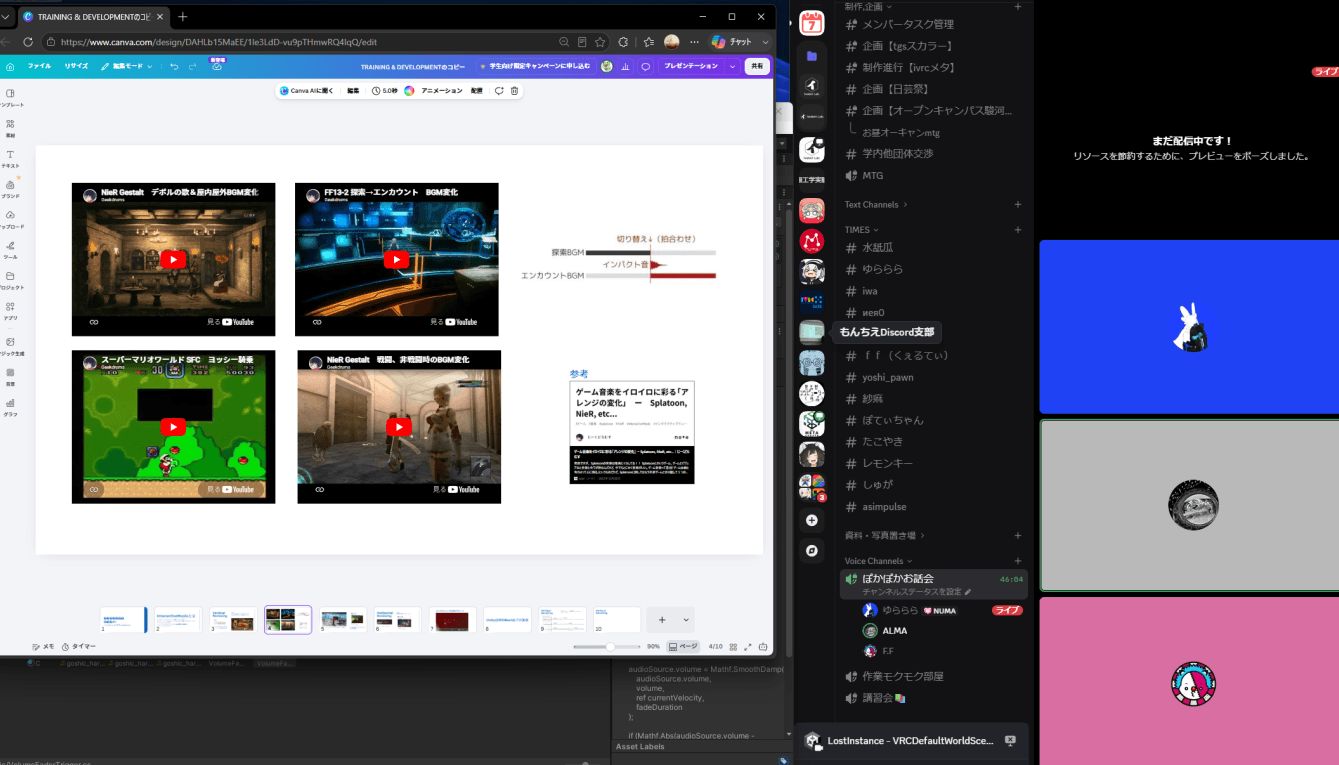Select slide 7 thumbnail in Canva filmstrip
Image resolution: width=1339 pixels, height=765 pixels.
[x=452, y=620]
